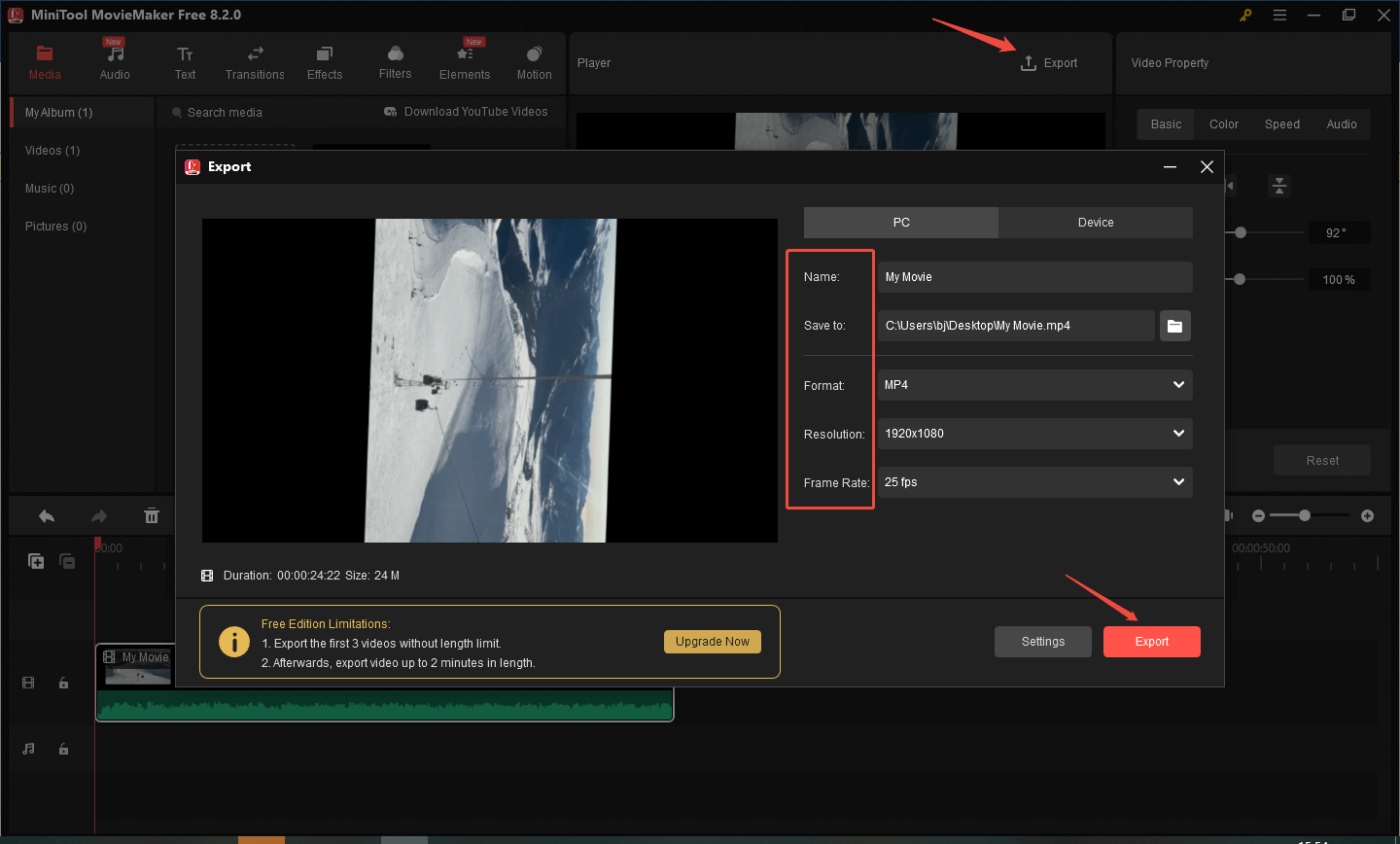Click the redo arrow above timeline
The image size is (1400, 844).
pos(98,516)
